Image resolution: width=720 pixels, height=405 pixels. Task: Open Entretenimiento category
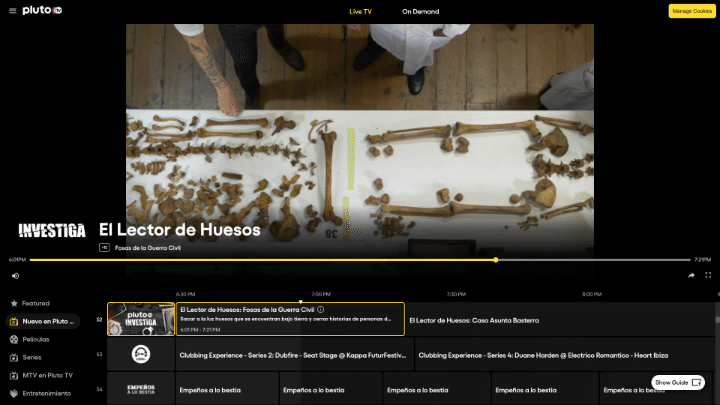[x=46, y=393]
